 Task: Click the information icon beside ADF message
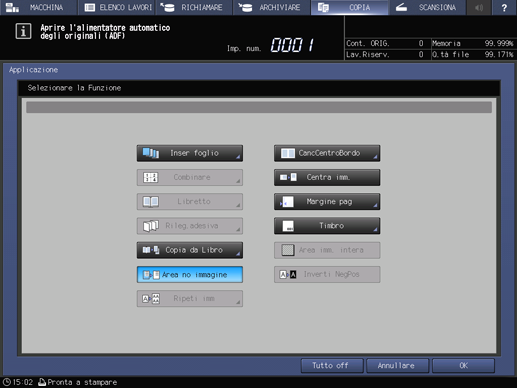tap(23, 31)
